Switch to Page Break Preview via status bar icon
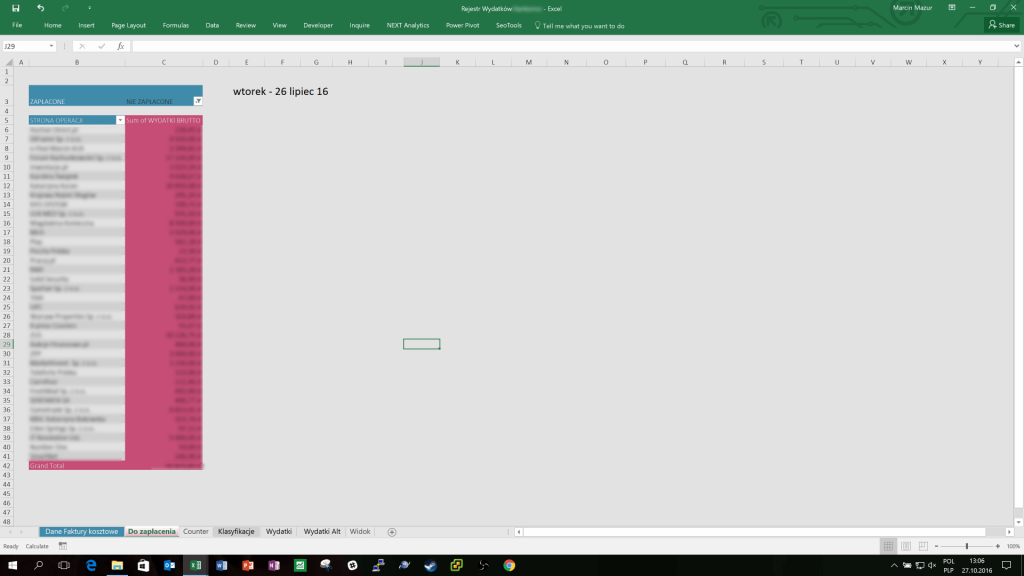 pyautogui.click(x=923, y=546)
